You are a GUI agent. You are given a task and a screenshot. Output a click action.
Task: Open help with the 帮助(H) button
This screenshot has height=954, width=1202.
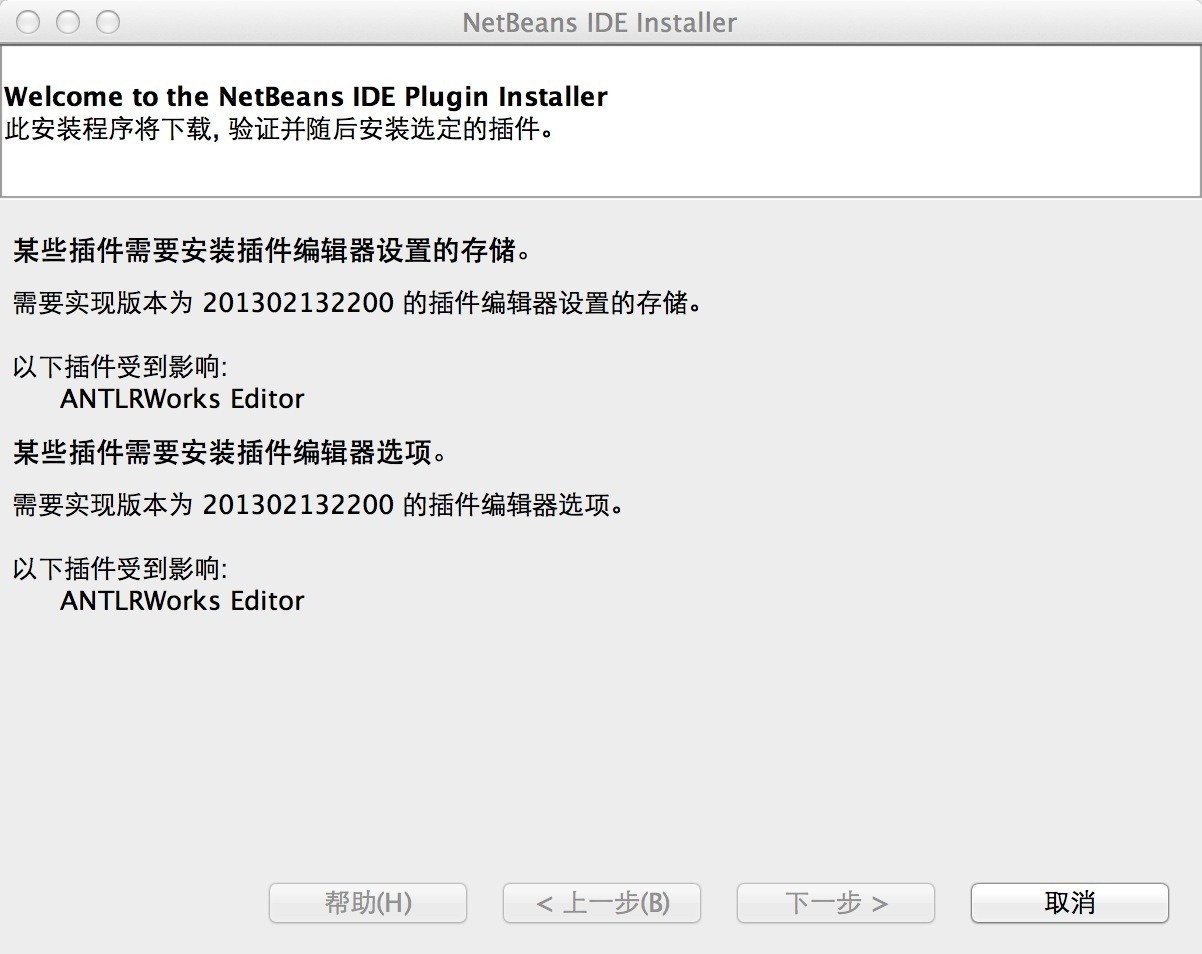(x=368, y=903)
